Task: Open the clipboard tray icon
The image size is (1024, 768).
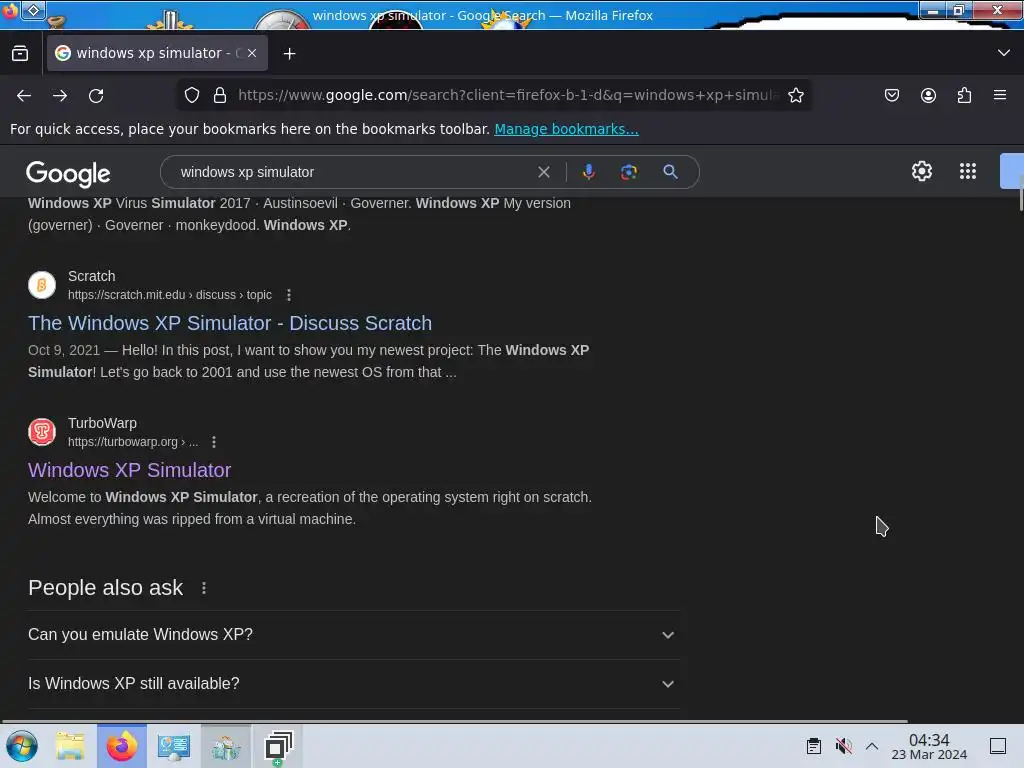Action: (x=814, y=746)
